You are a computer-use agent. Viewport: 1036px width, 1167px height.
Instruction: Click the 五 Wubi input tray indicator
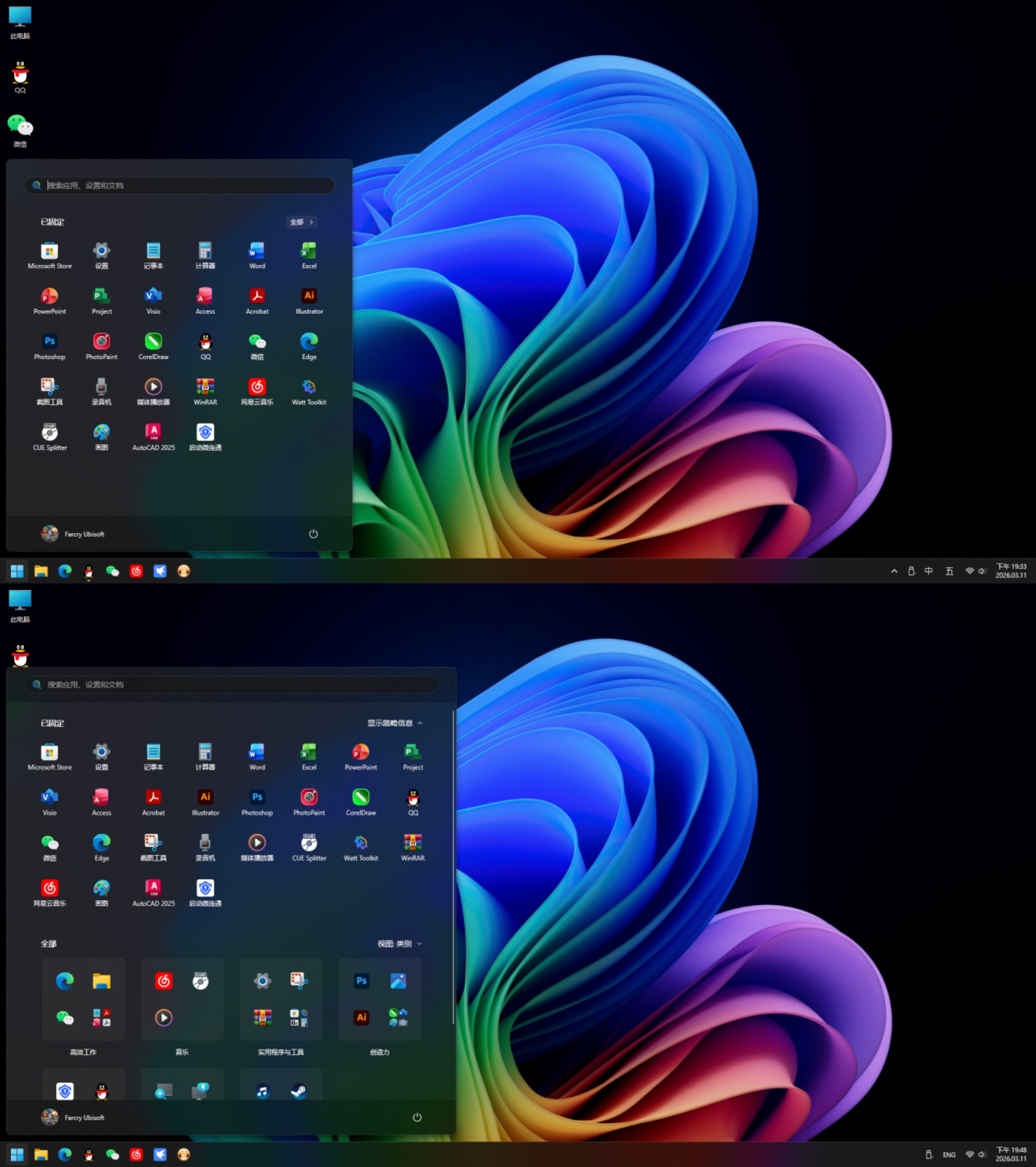pos(949,571)
